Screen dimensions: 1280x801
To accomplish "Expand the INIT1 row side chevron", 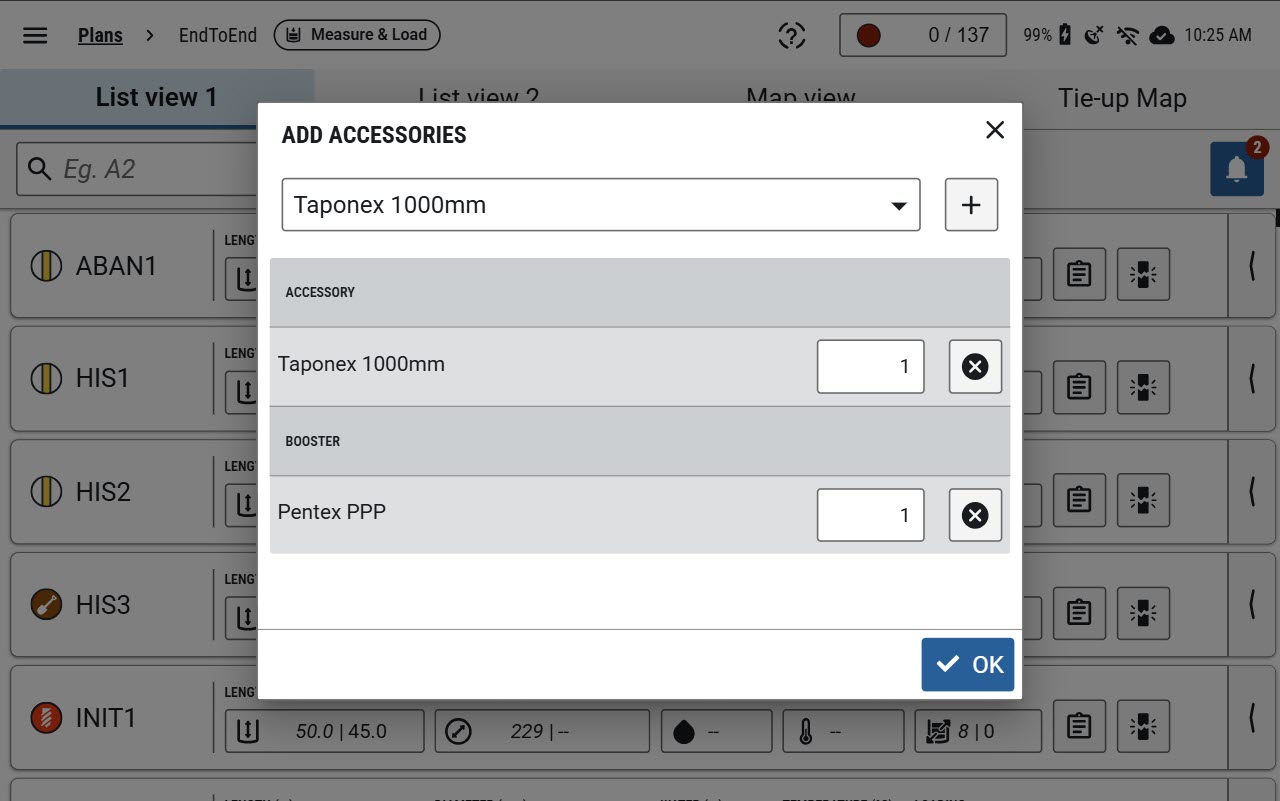I will tap(1252, 718).
